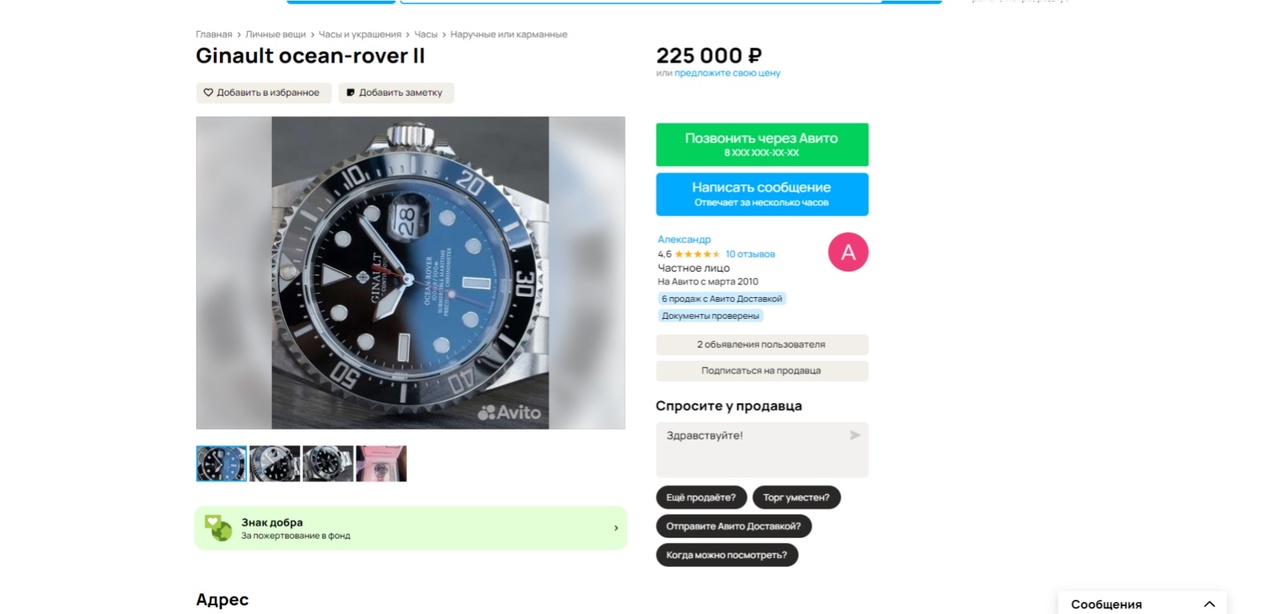Click the note icon beside Добавить заметку

[350, 93]
